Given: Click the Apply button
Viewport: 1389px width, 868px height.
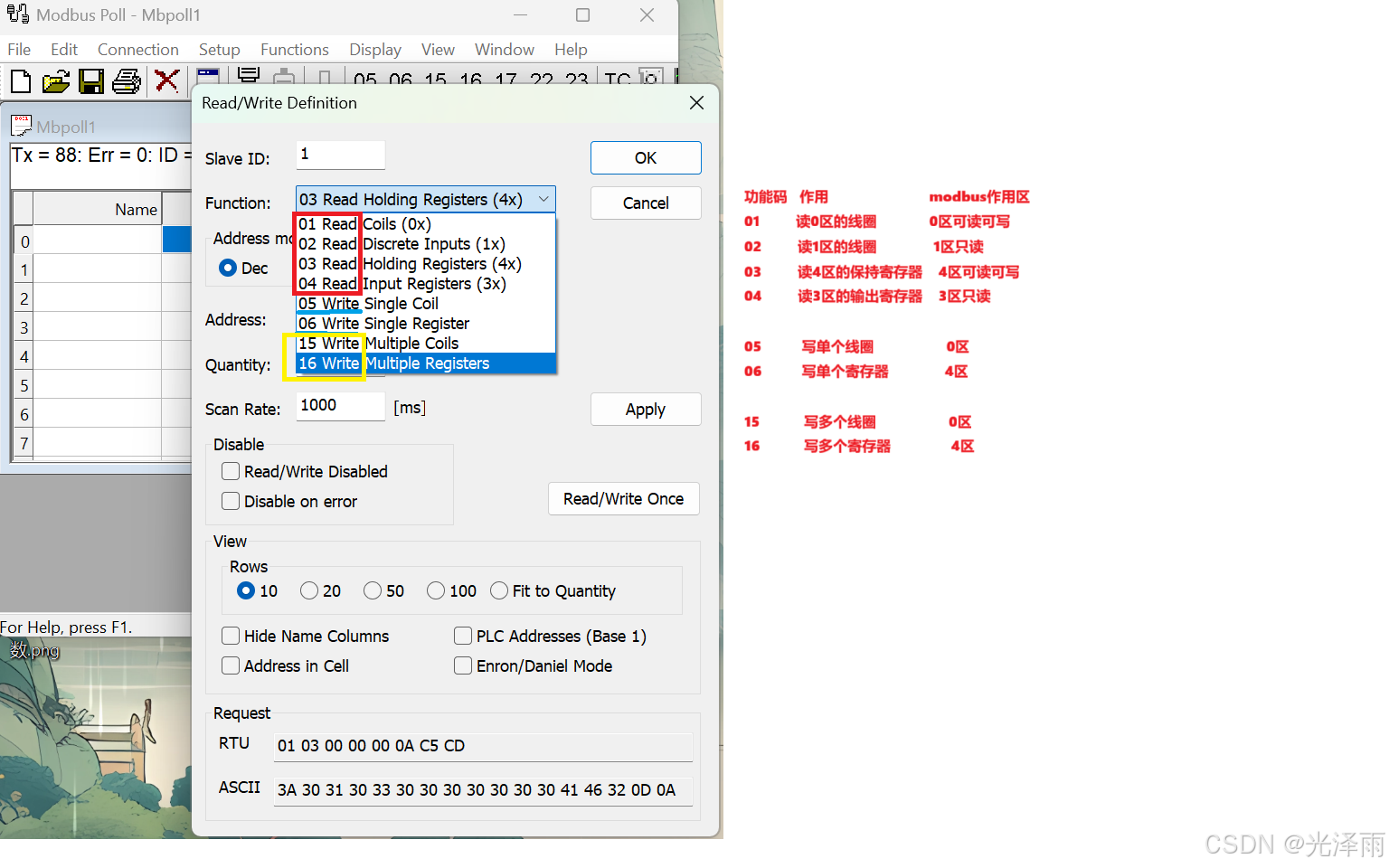Looking at the screenshot, I should [x=646, y=409].
